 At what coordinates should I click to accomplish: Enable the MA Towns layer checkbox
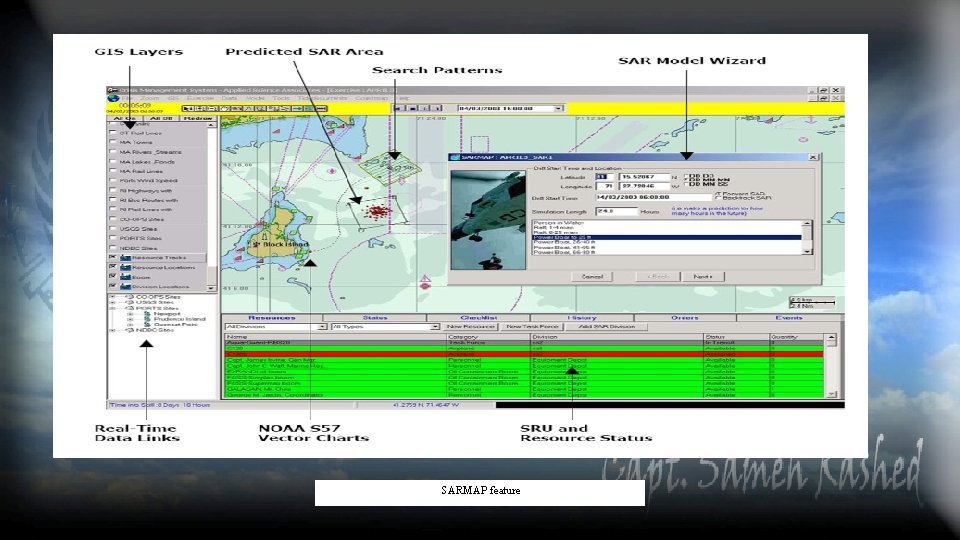pyautogui.click(x=113, y=142)
